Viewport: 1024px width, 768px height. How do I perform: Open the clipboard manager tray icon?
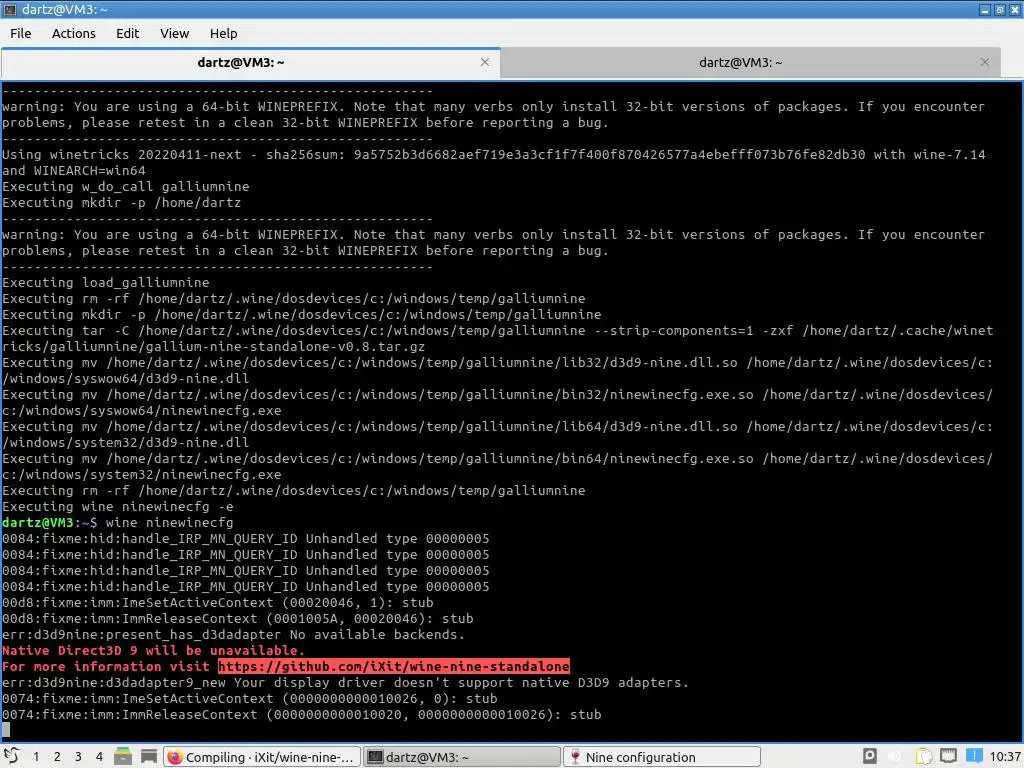(923, 756)
